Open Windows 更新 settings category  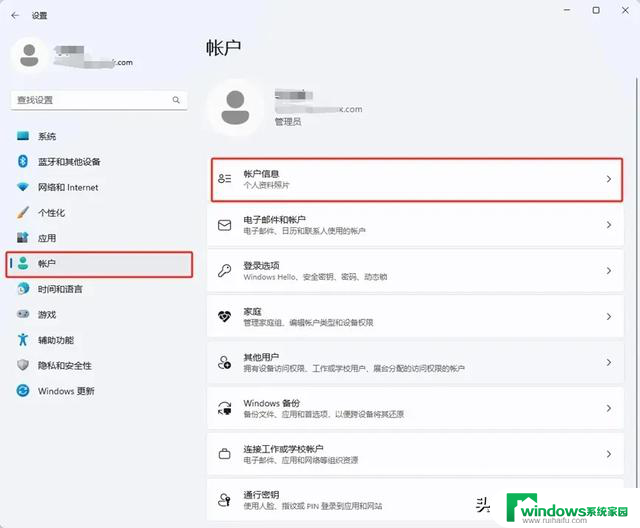(66, 391)
